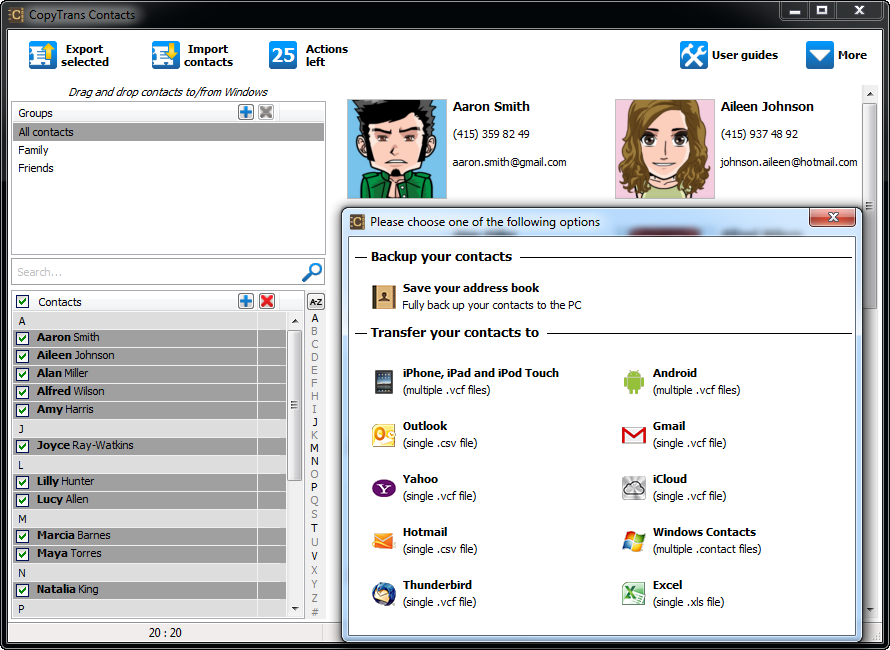This screenshot has height=650, width=890.
Task: Uncheck the Amy Harris checkbox
Action: pyautogui.click(x=23, y=410)
